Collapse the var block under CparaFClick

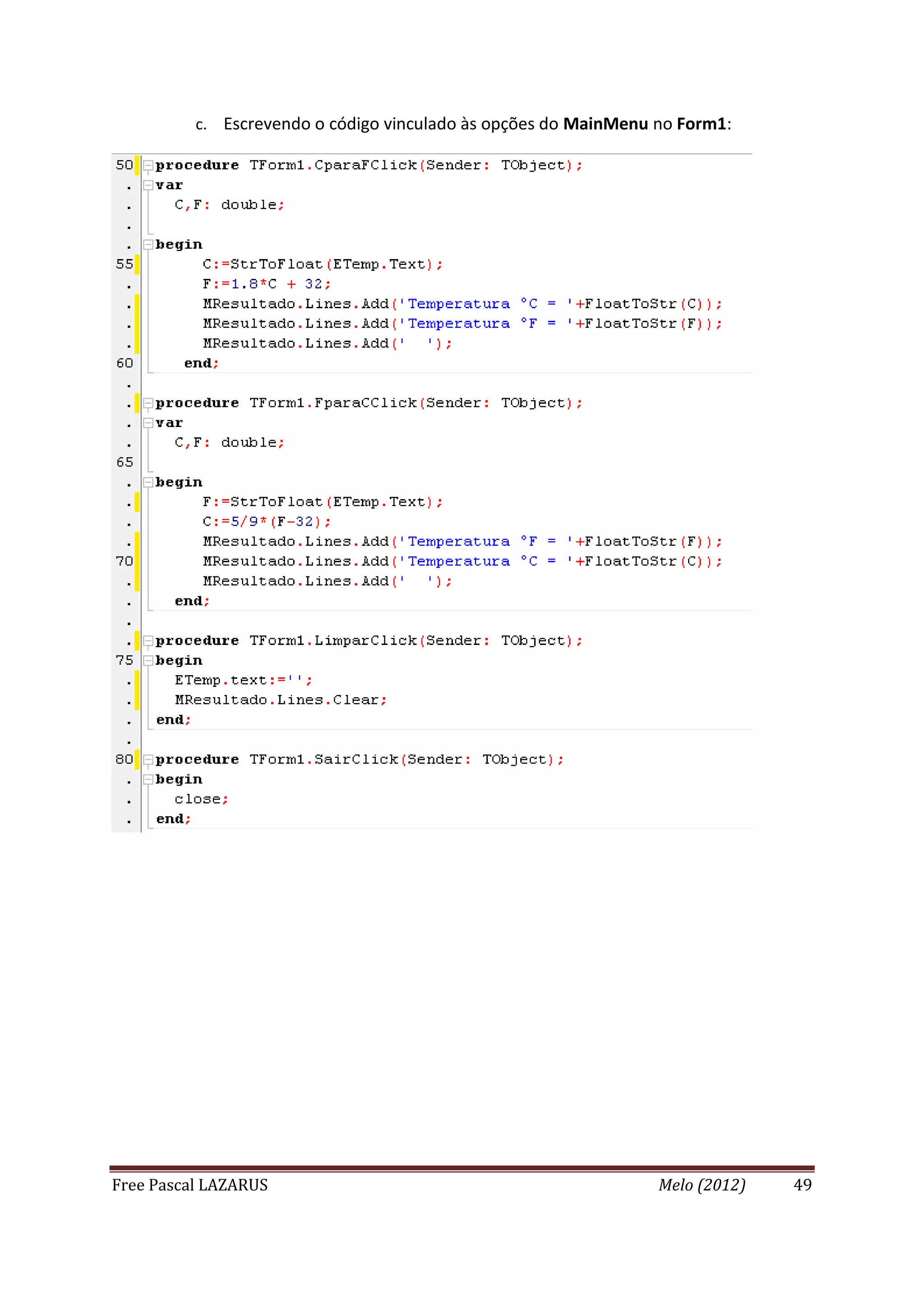[x=148, y=185]
